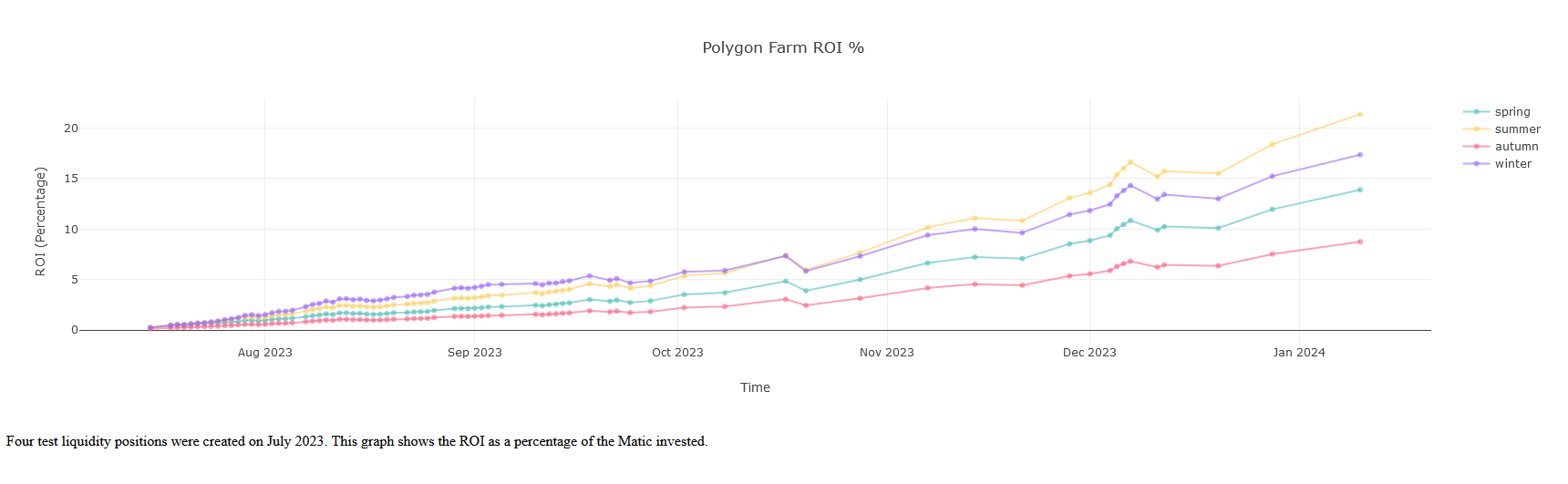The width and height of the screenshot is (1568, 484).
Task: Select the final winter data point on the right
Action: click(1359, 155)
